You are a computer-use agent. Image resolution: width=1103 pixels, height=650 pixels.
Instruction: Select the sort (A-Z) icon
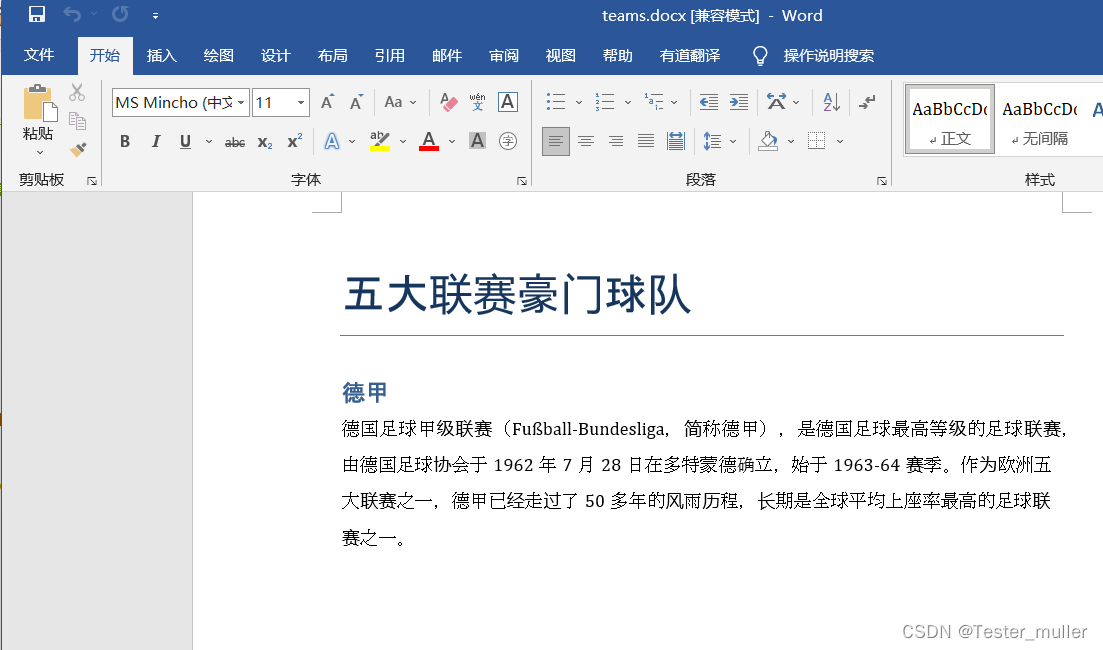coord(832,102)
